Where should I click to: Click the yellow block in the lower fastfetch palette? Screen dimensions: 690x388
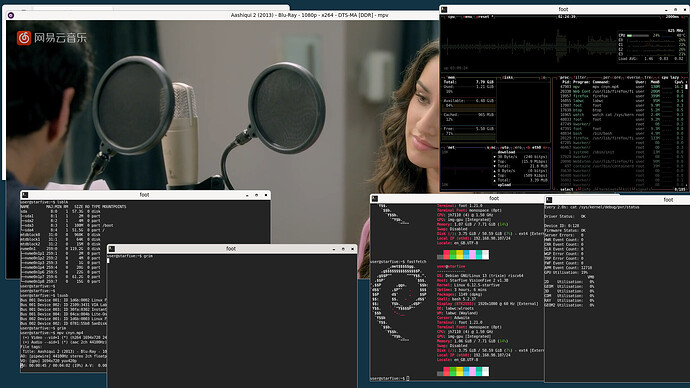point(459,372)
